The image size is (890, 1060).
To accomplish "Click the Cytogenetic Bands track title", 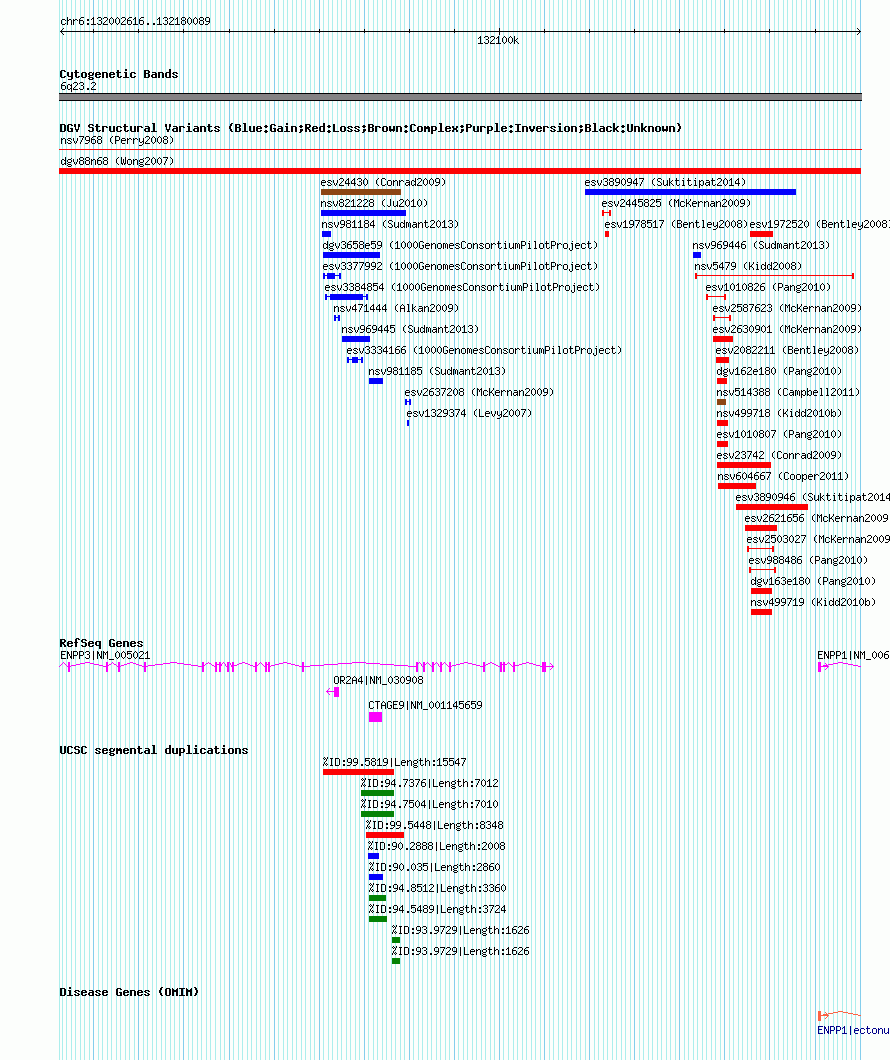I will click(x=119, y=74).
